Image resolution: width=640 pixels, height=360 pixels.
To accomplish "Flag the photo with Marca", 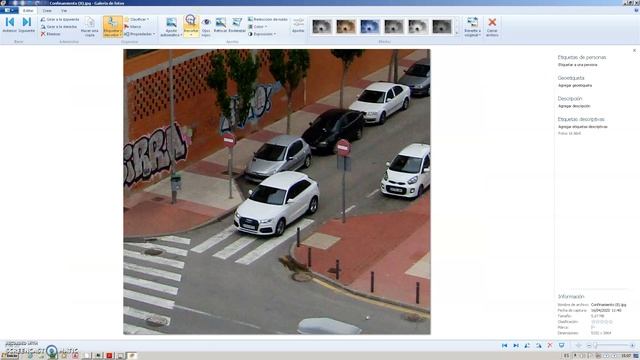I will click(133, 27).
